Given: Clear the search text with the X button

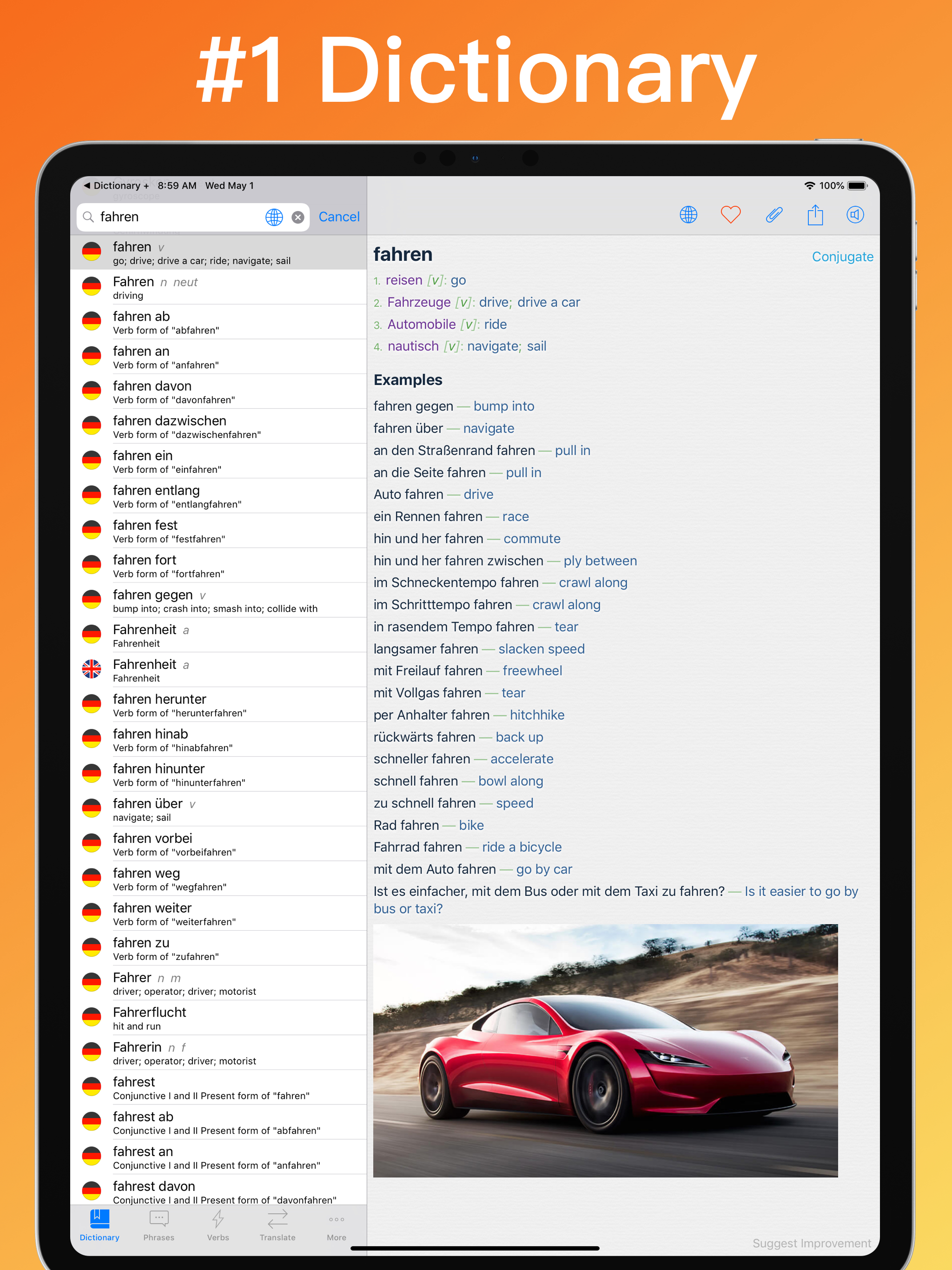Looking at the screenshot, I should (x=297, y=217).
